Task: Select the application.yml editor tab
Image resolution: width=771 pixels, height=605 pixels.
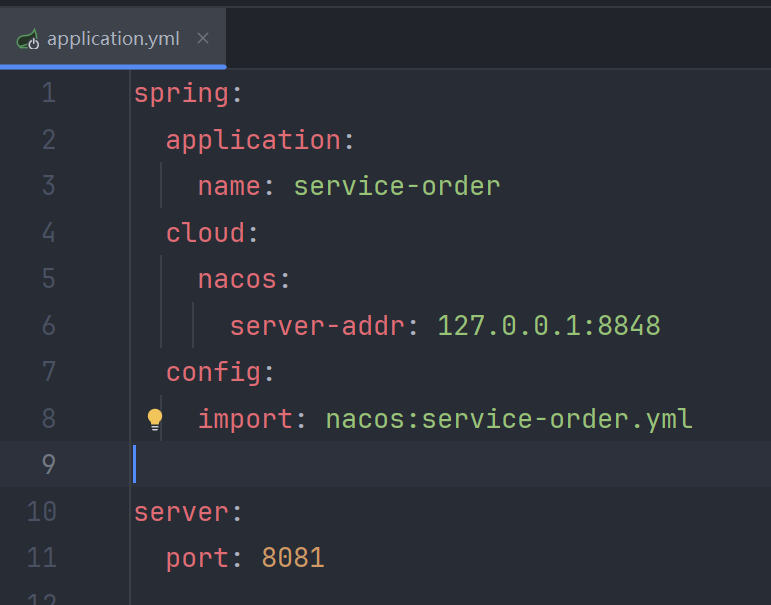Action: pos(113,38)
